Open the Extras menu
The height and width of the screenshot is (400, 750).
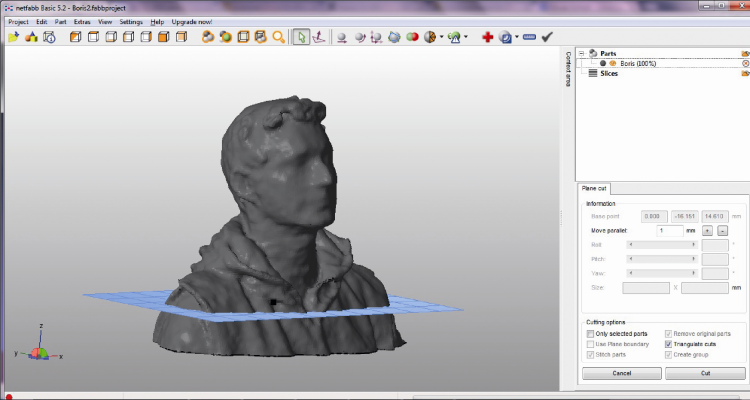82,22
